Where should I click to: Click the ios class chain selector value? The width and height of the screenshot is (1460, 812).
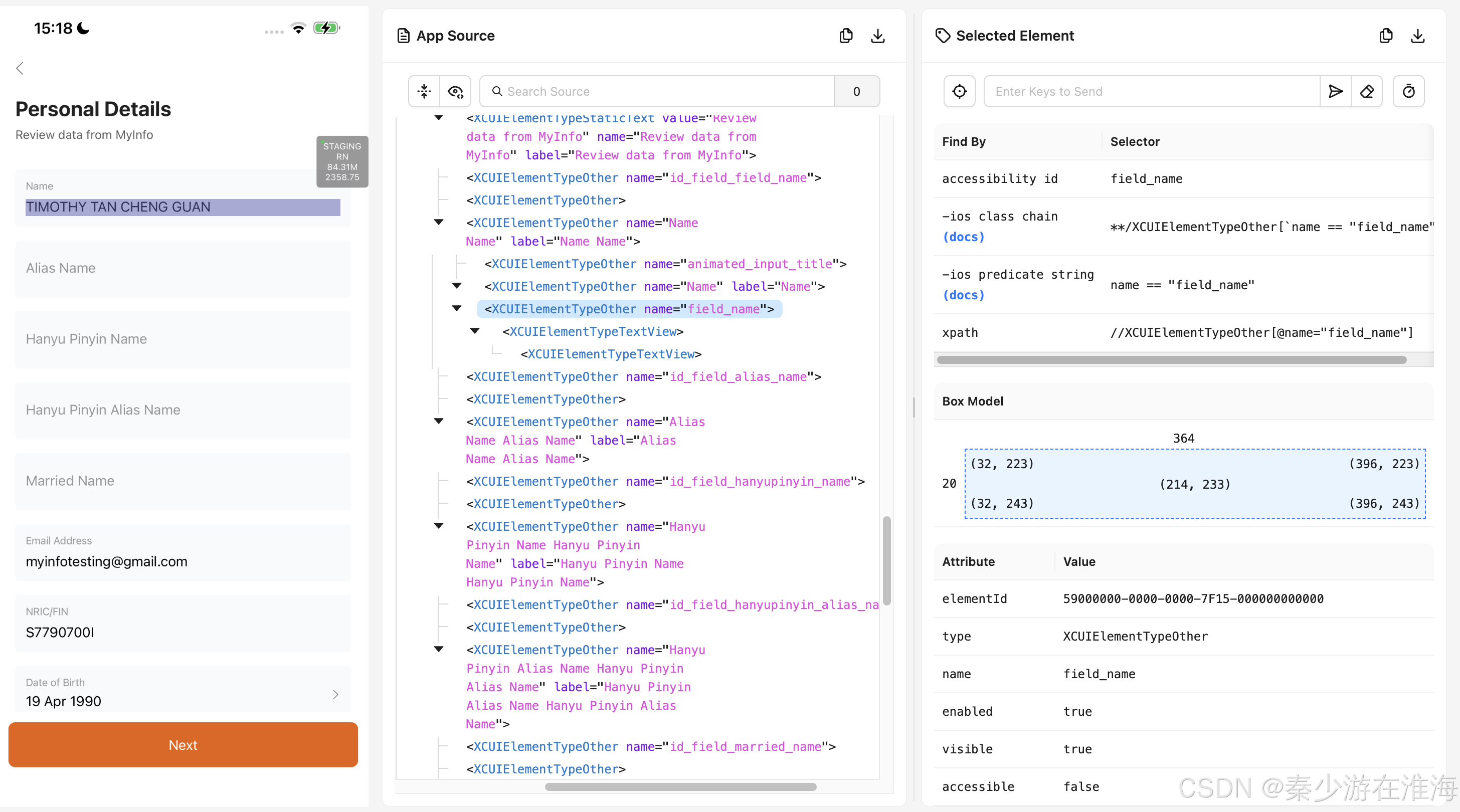(1271, 227)
